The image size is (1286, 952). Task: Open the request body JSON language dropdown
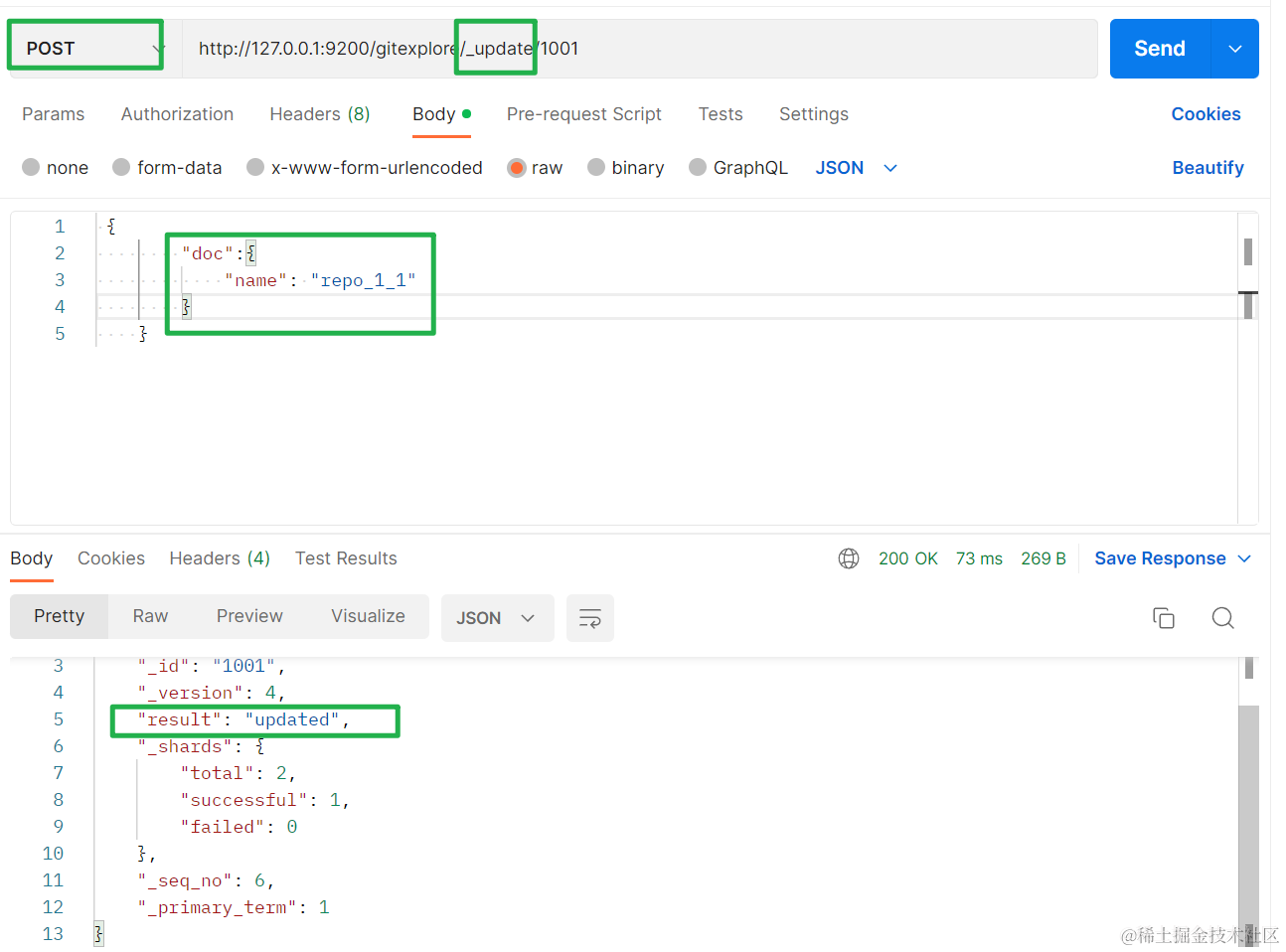857,168
